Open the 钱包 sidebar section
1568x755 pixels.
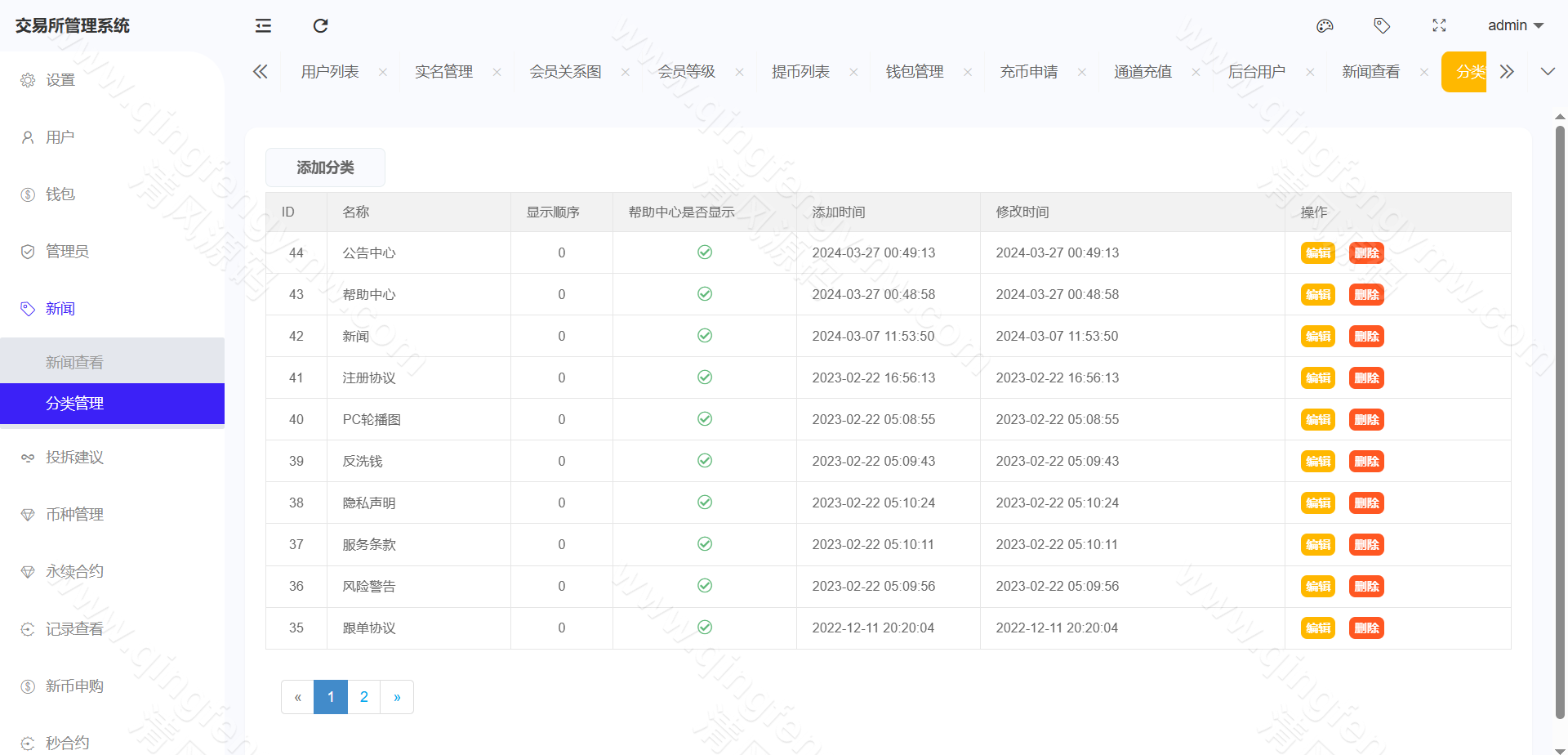pos(60,194)
